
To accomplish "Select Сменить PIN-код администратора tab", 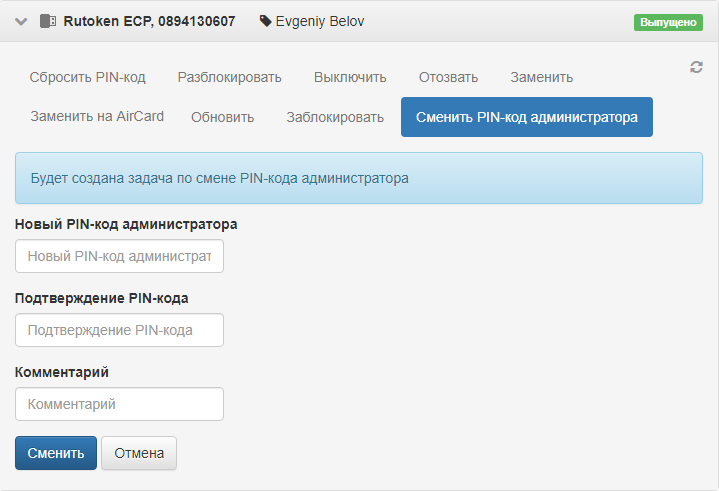I will coord(526,117).
